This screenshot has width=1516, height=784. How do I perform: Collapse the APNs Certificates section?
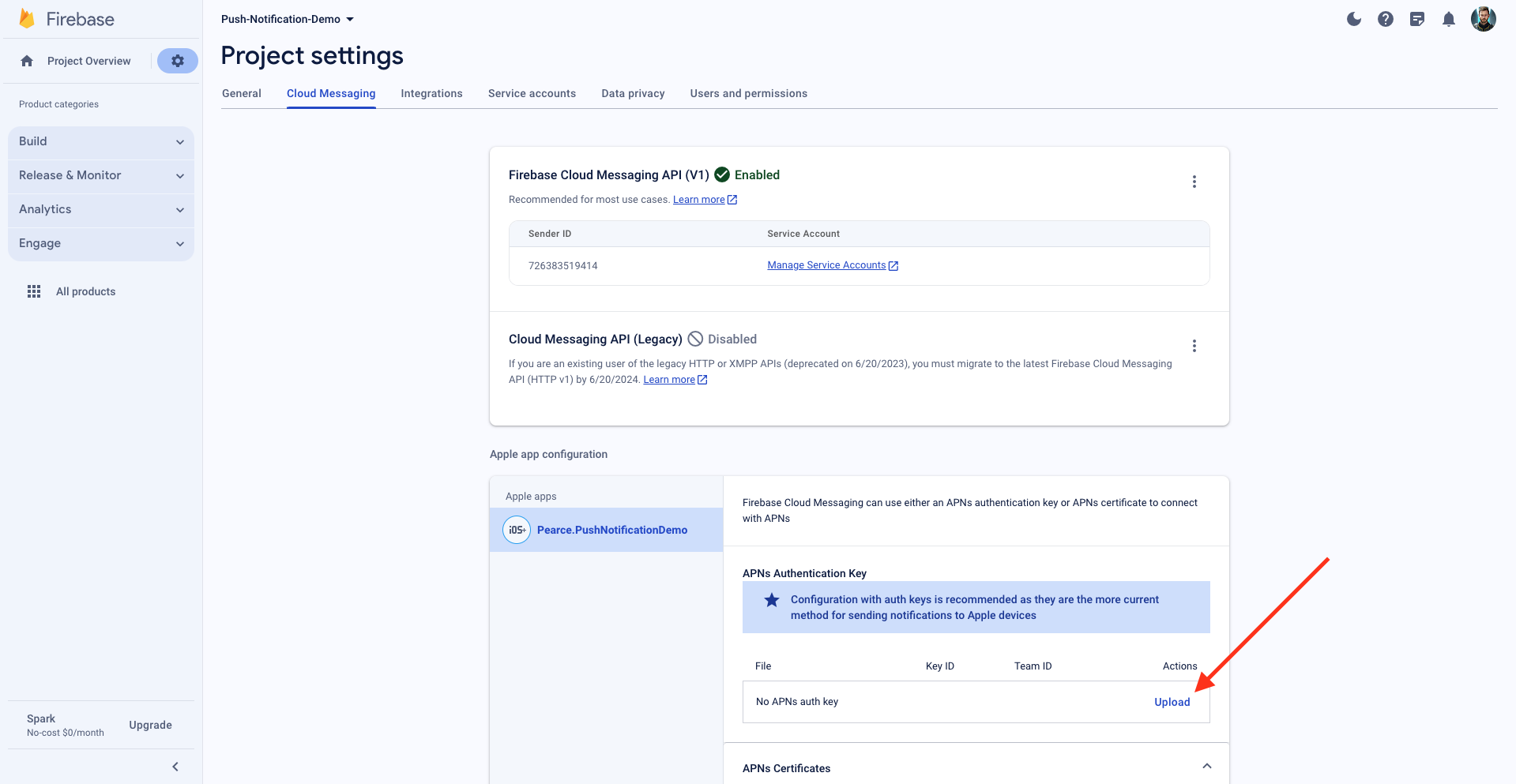pyautogui.click(x=1207, y=766)
